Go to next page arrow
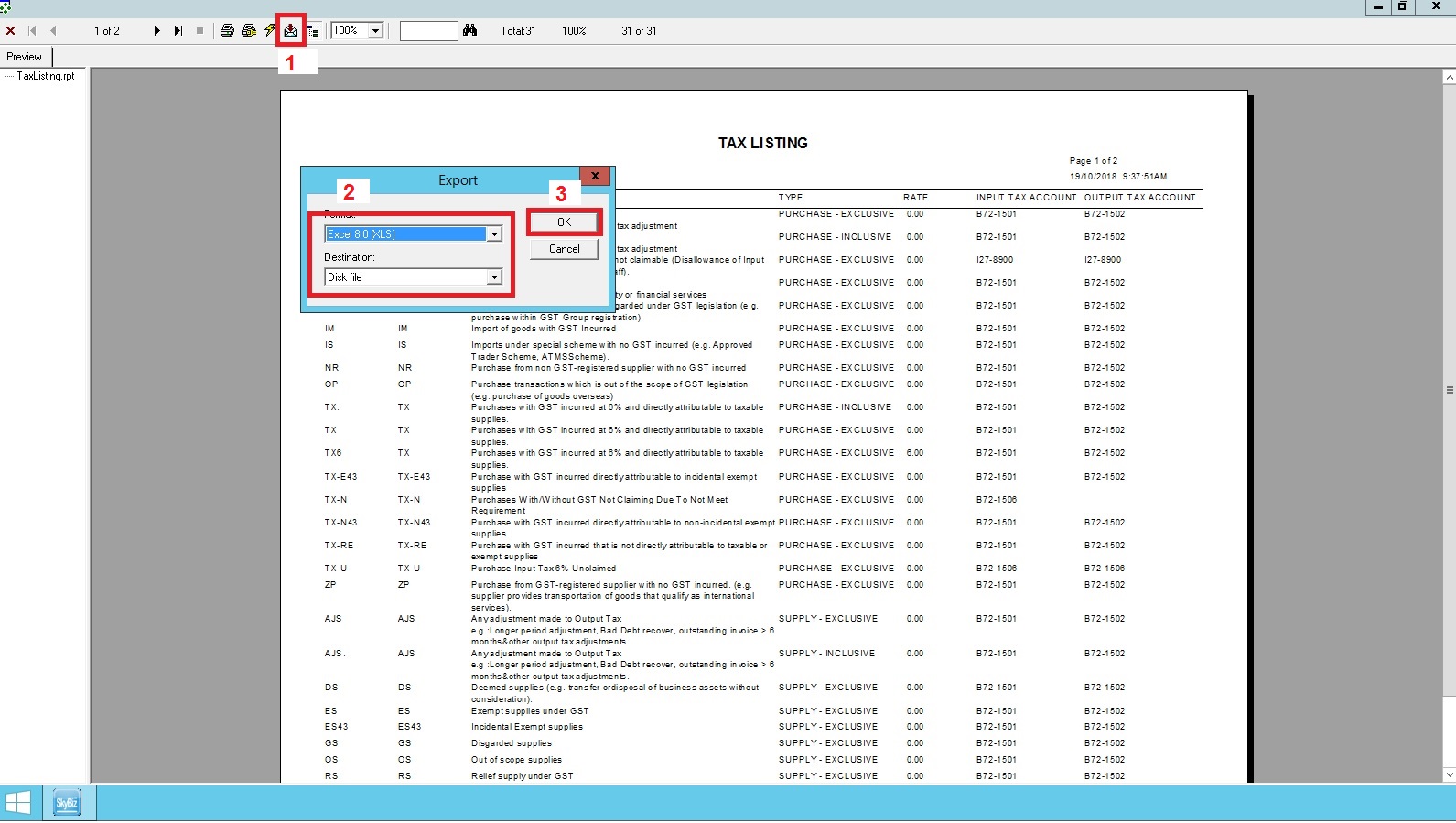 (x=157, y=31)
